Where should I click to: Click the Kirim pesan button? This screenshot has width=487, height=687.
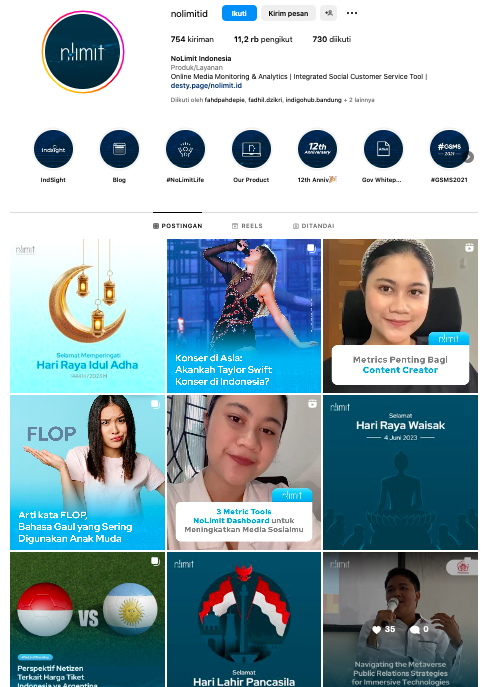288,13
